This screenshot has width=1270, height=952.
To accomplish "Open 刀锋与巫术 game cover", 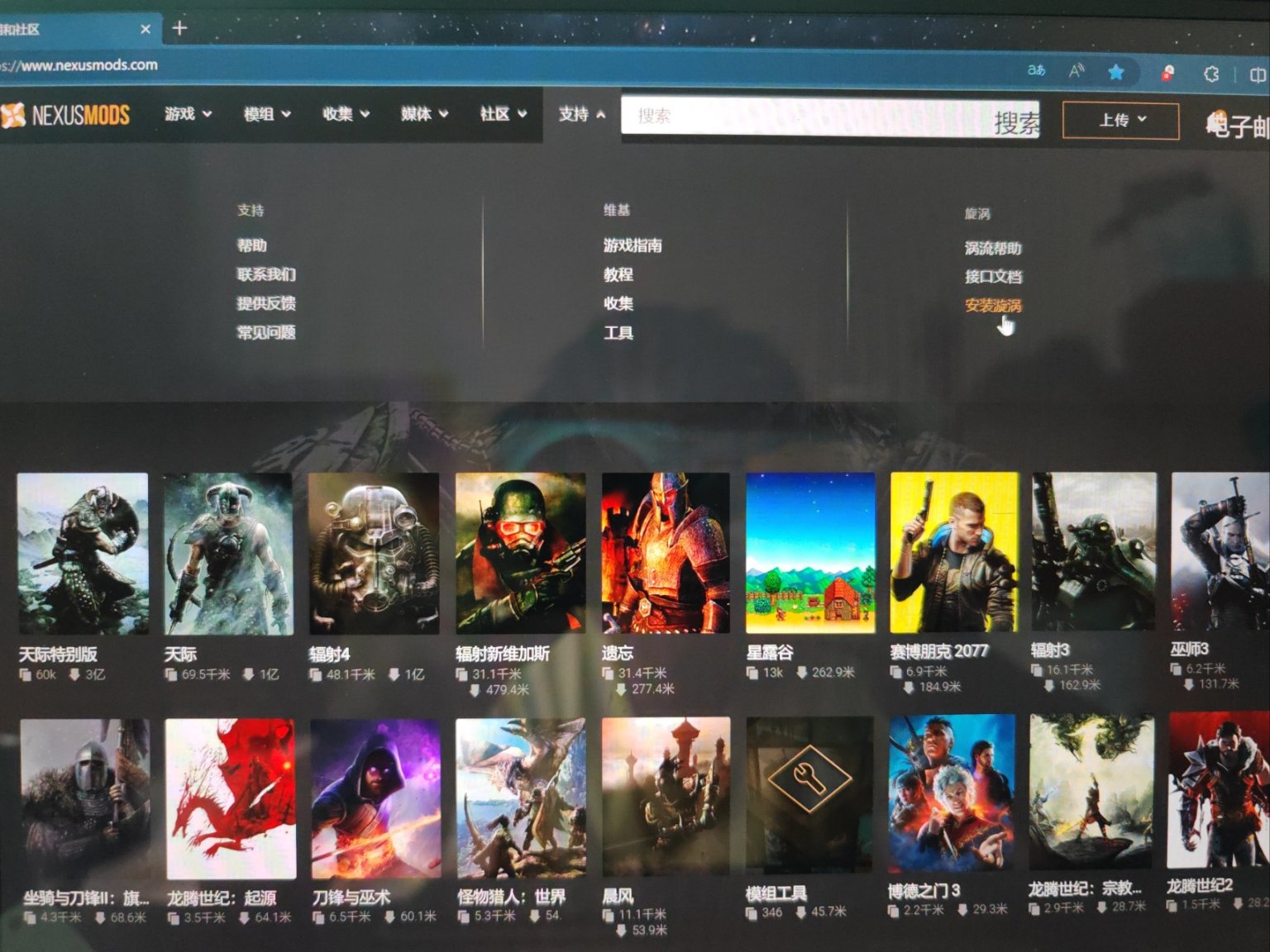I will (375, 798).
